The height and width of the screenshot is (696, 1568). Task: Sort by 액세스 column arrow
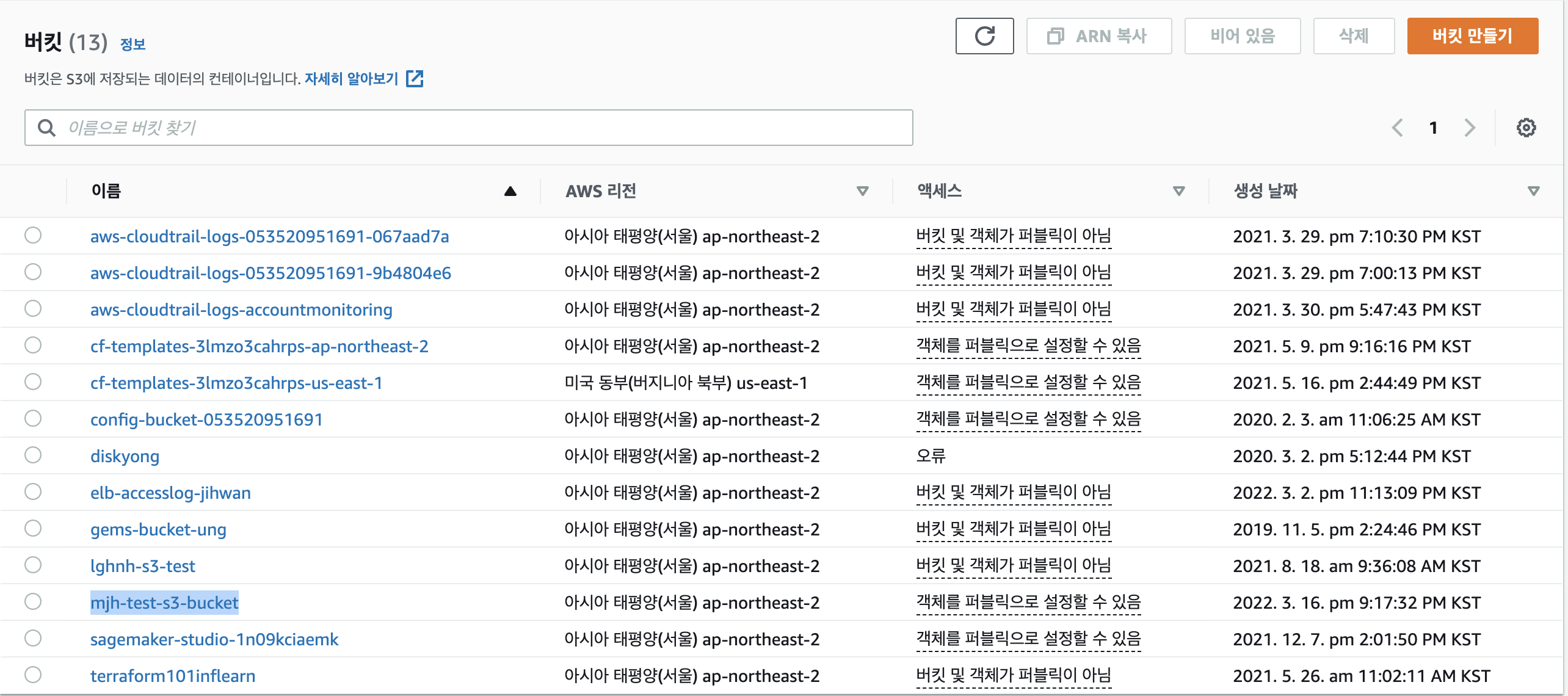point(1178,191)
